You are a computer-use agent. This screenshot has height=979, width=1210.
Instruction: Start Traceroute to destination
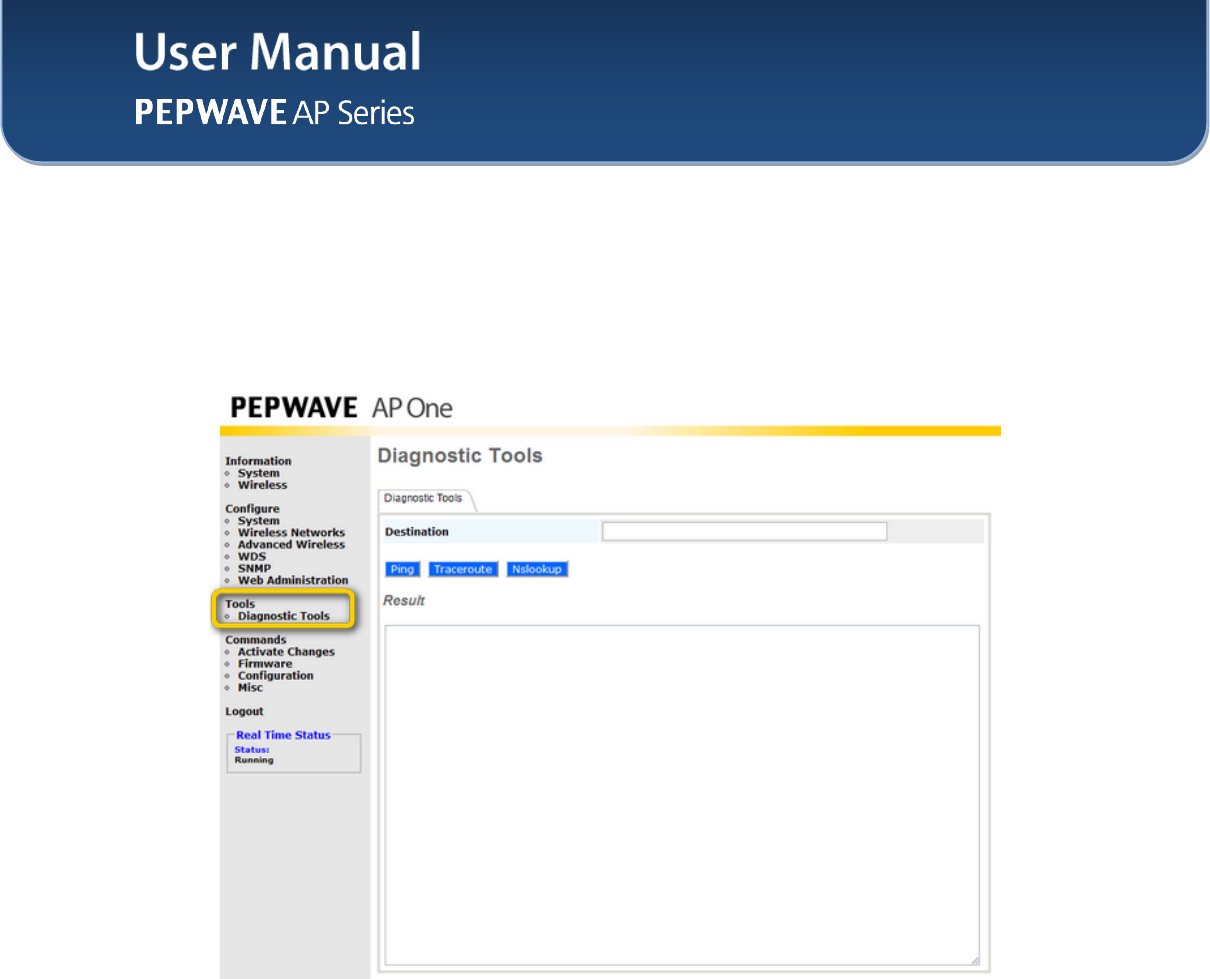[463, 569]
